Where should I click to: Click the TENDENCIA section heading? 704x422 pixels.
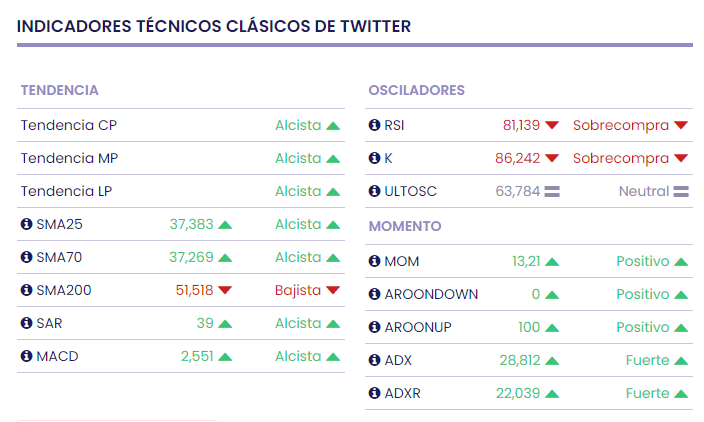[x=59, y=91]
